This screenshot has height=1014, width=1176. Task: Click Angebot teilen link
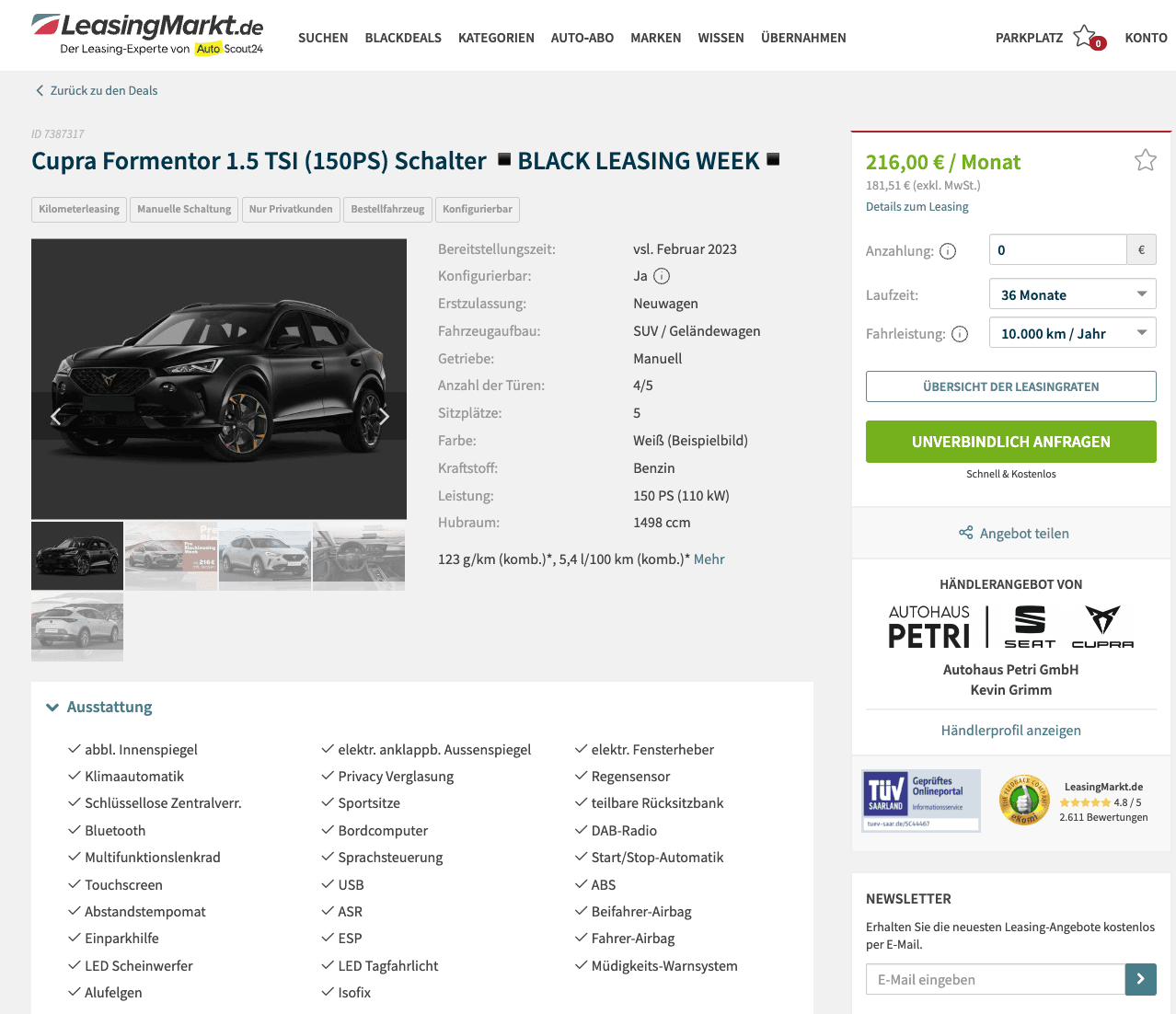click(x=1024, y=533)
